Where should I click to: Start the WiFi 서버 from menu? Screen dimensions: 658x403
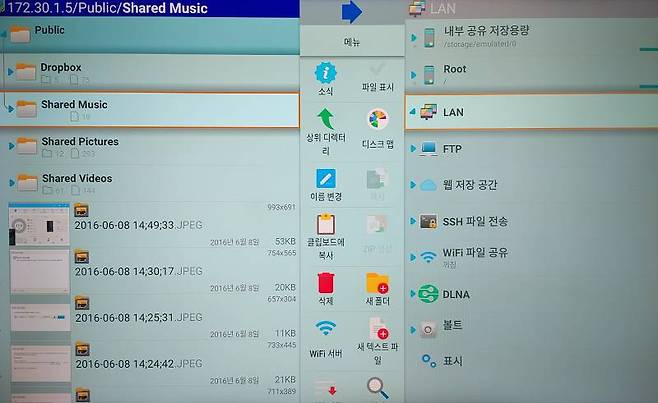(x=326, y=329)
